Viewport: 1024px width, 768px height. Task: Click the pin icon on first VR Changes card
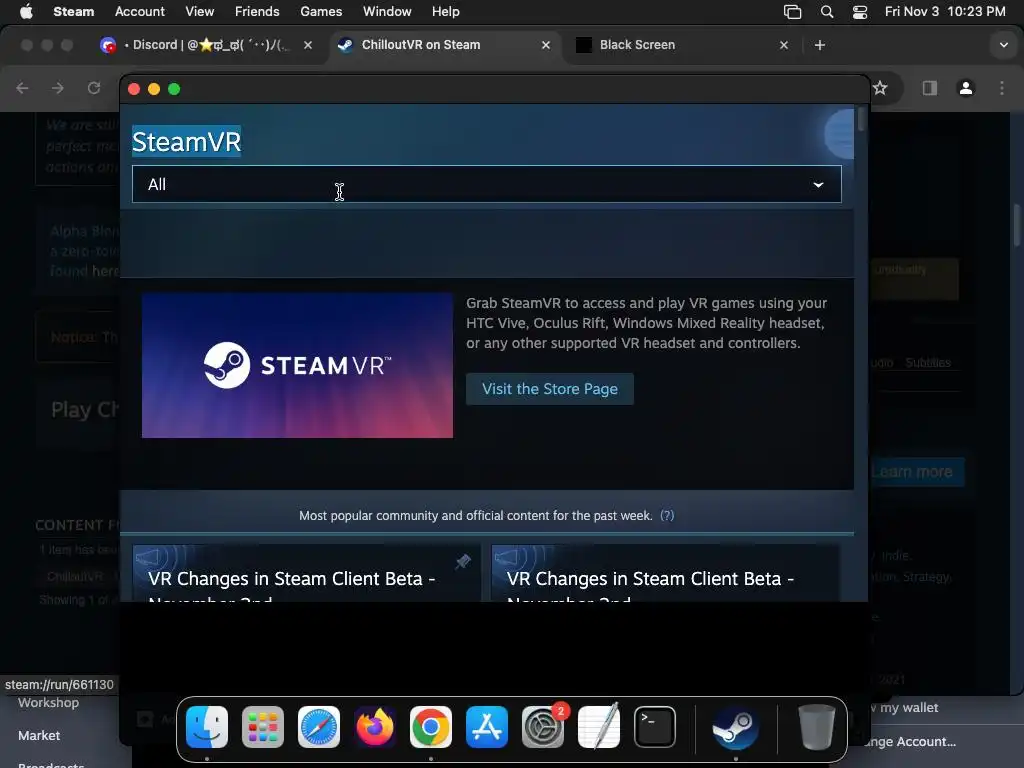[463, 561]
